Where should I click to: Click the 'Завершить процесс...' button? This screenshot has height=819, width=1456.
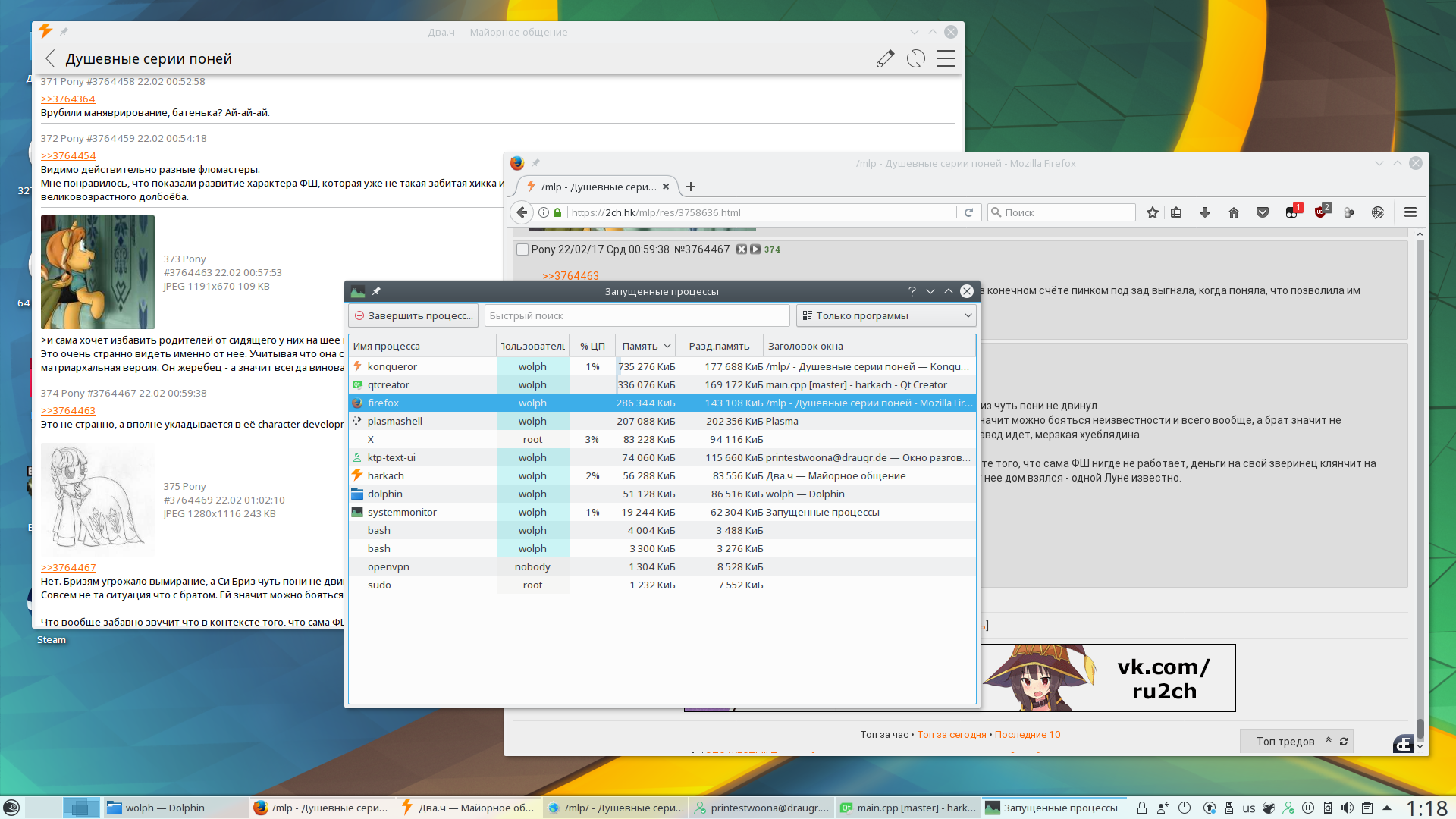click(413, 316)
